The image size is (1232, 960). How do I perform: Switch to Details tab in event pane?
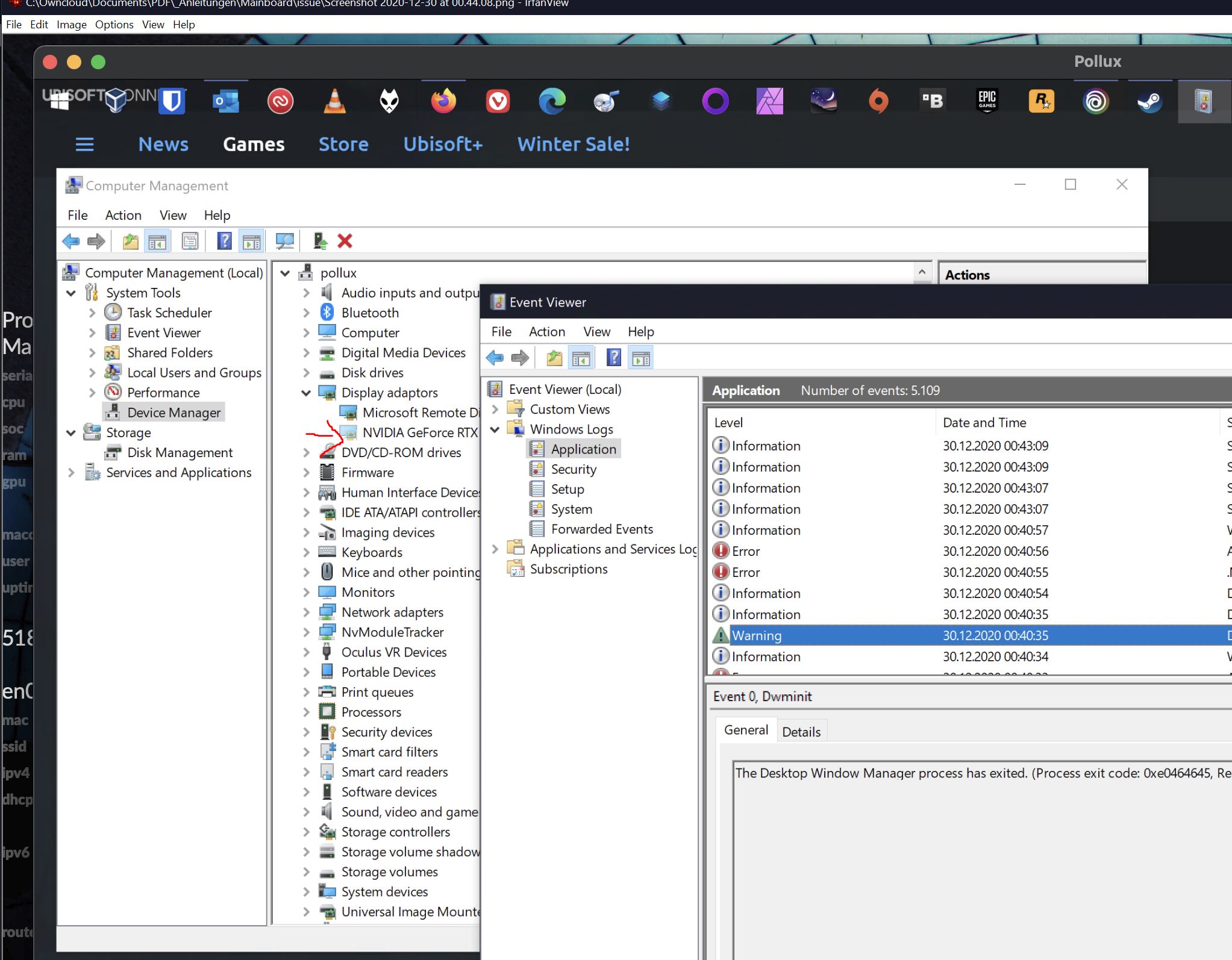point(801,732)
